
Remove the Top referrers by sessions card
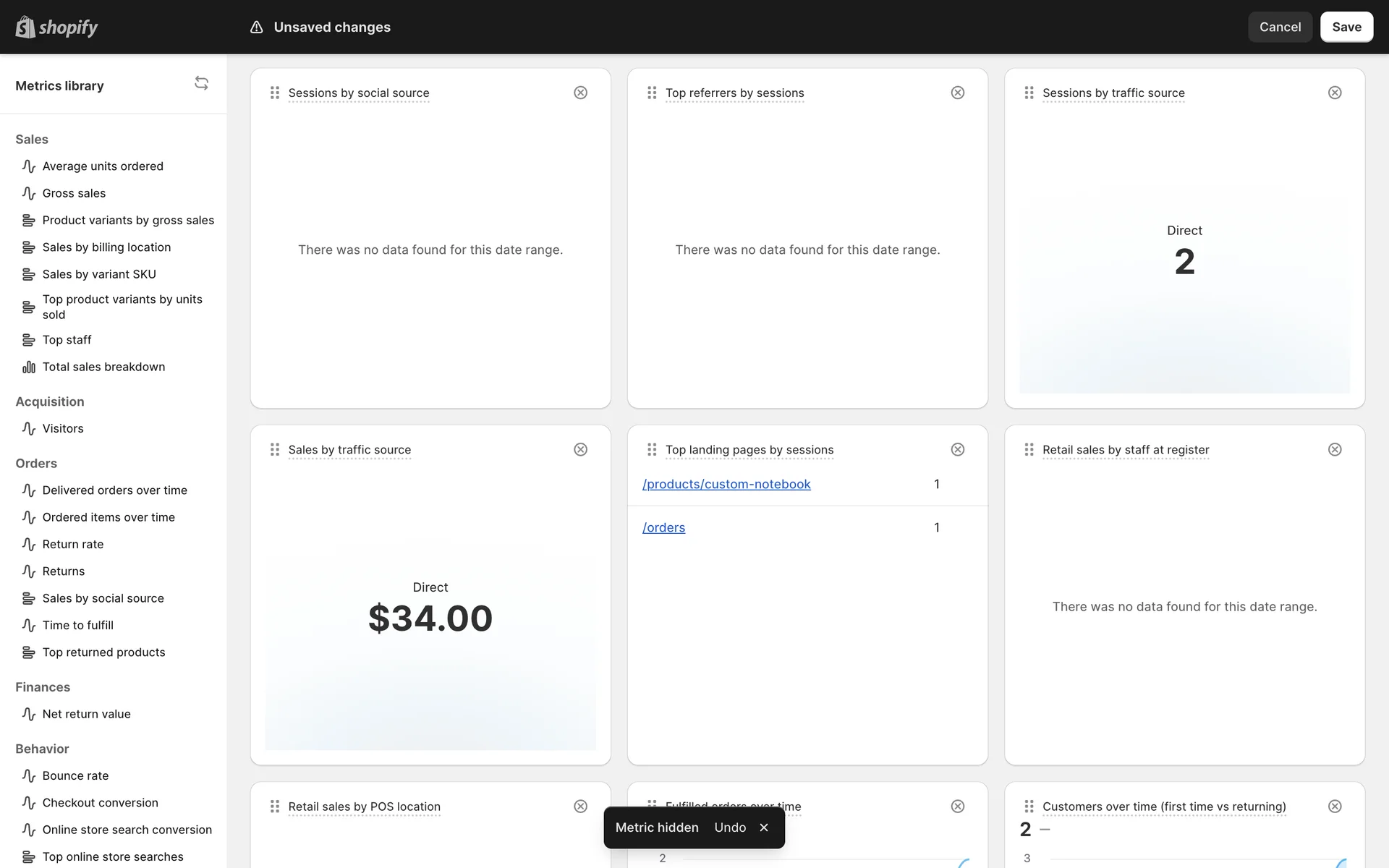coord(957,93)
